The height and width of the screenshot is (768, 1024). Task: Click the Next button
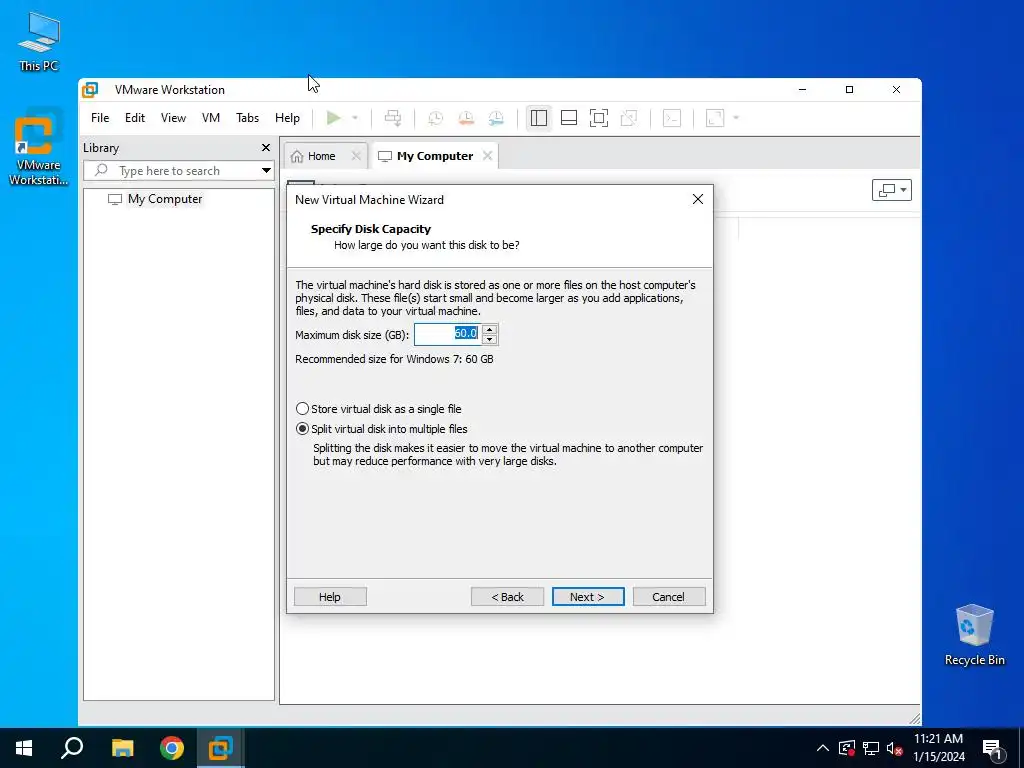pyautogui.click(x=588, y=597)
